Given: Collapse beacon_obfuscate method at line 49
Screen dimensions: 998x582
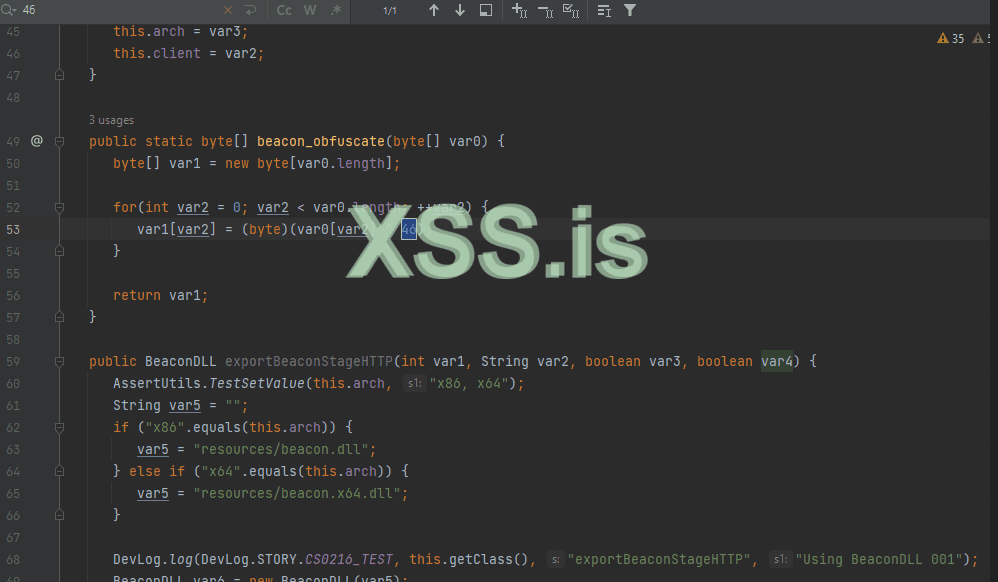Looking at the screenshot, I should (x=59, y=141).
